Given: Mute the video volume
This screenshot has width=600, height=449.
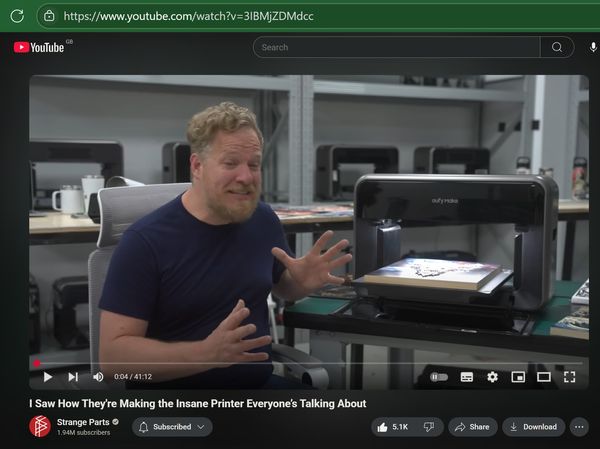Looking at the screenshot, I should 98,377.
